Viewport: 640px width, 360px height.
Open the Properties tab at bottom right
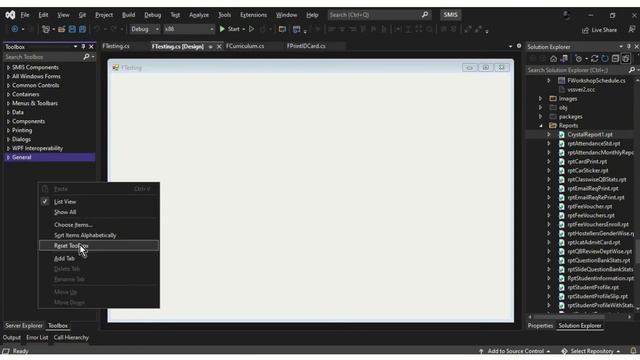[540, 326]
